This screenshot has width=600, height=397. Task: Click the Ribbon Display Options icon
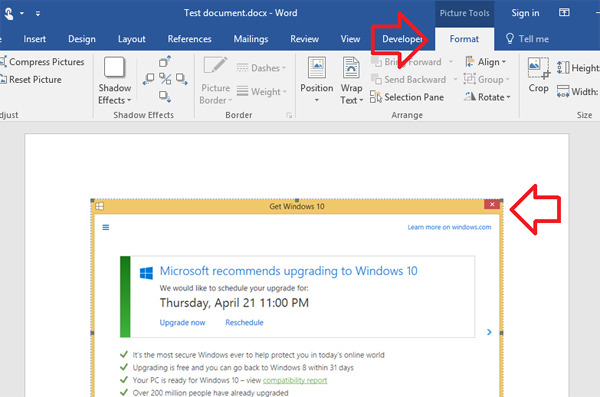coord(564,13)
